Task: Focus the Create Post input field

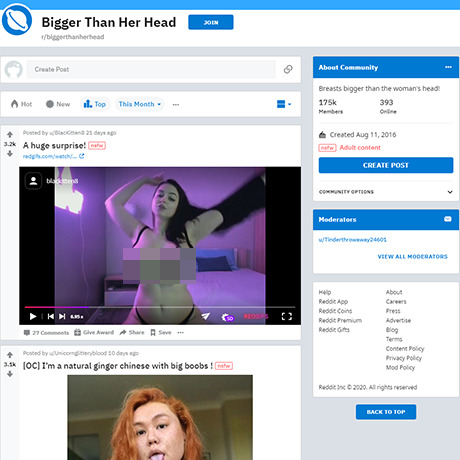Action: point(151,69)
